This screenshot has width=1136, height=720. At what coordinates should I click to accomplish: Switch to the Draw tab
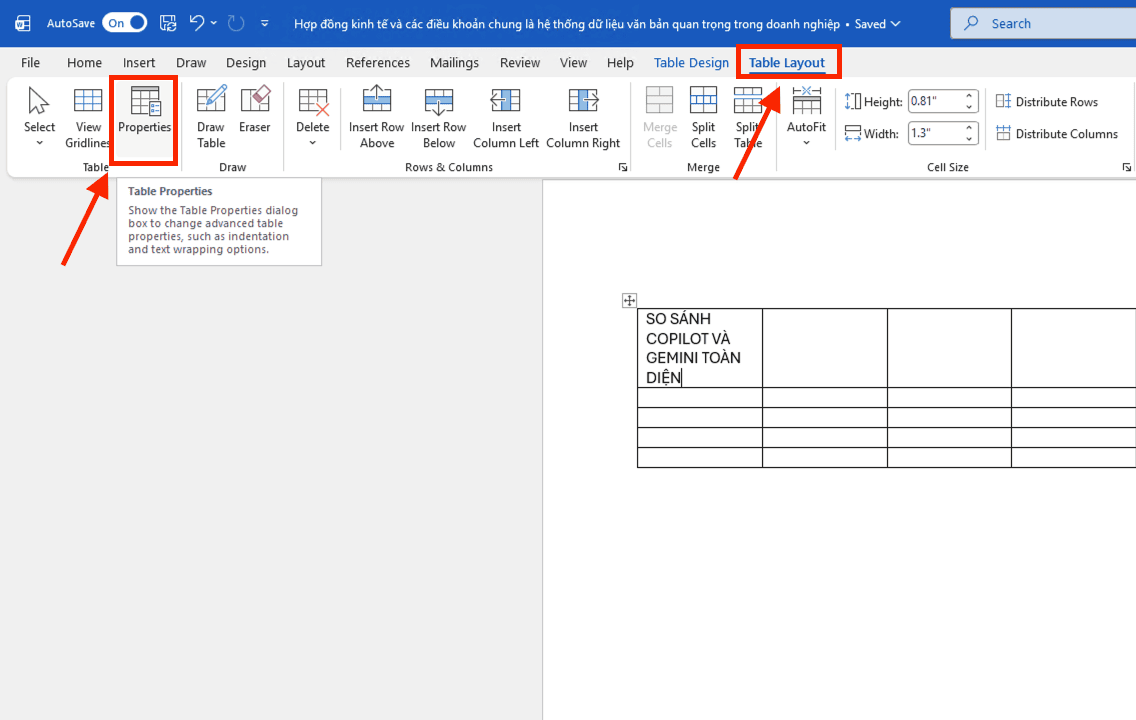(191, 63)
